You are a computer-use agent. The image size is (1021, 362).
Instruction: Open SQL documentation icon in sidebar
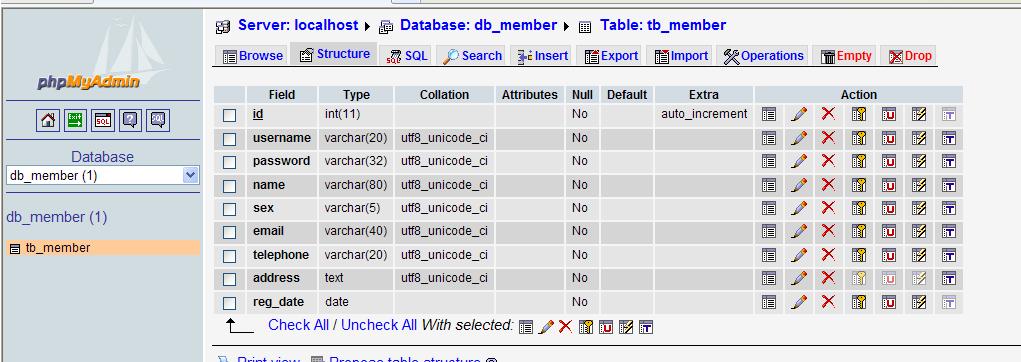coord(158,120)
